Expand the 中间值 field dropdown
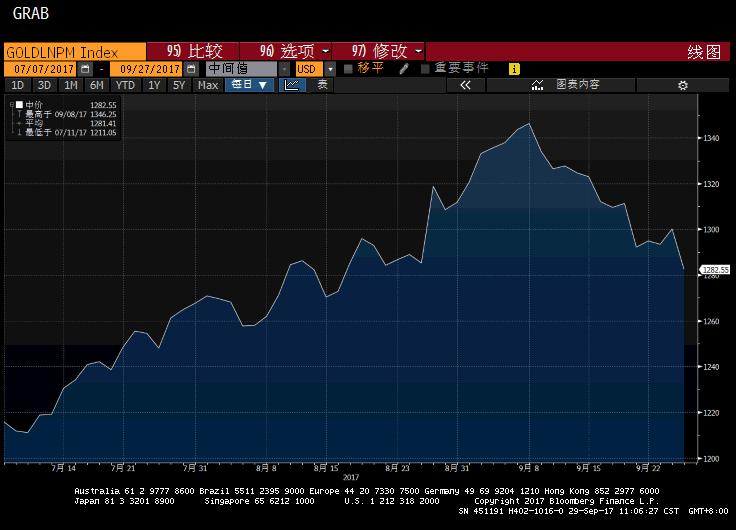736x530 pixels. (x=284, y=69)
